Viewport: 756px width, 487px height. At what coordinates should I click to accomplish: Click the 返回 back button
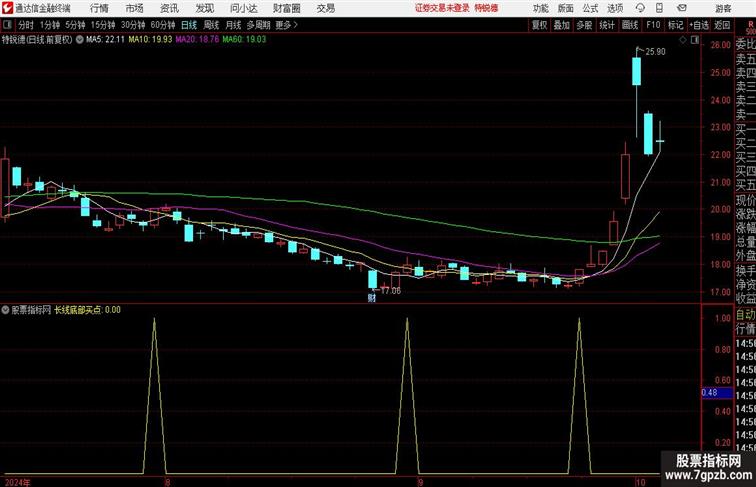tap(722, 25)
